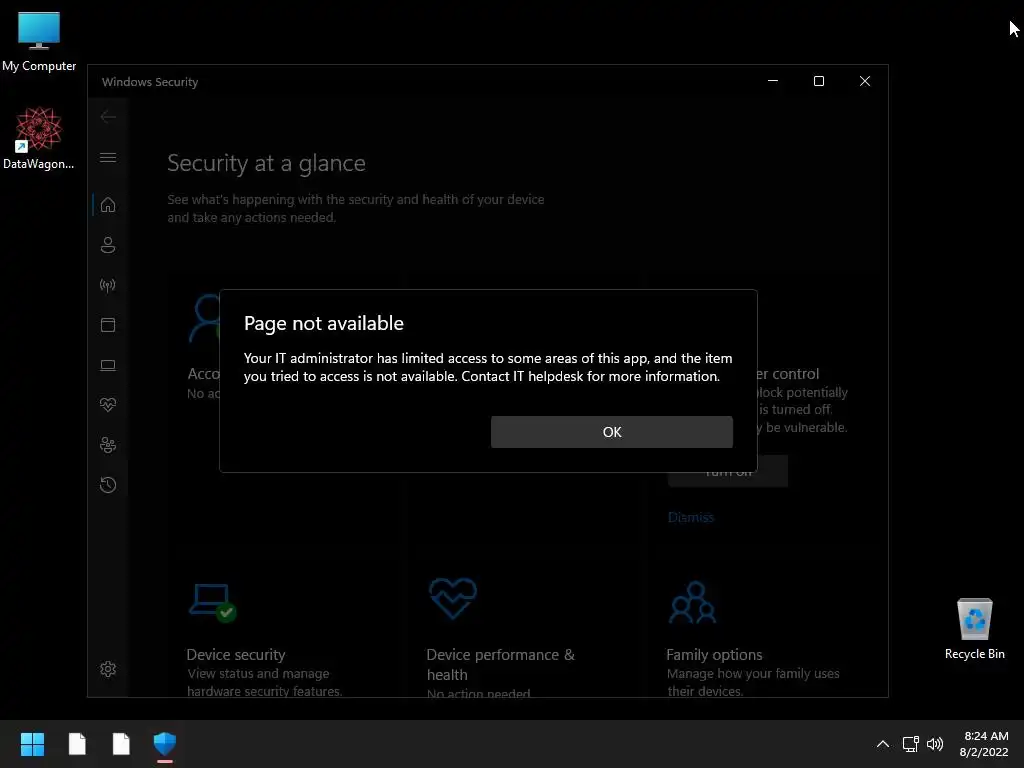The height and width of the screenshot is (768, 1024).
Task: Select the DataWagon desktop shortcut
Action: coord(39,138)
